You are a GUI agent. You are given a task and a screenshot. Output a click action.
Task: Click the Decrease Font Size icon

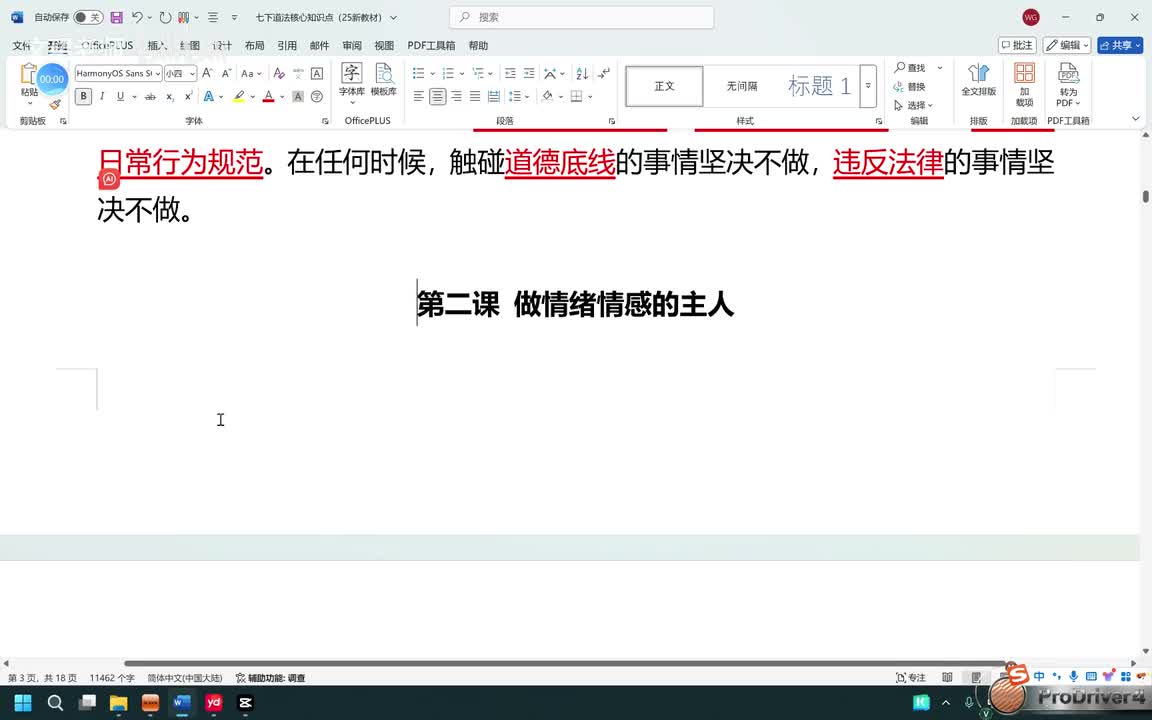click(226, 73)
